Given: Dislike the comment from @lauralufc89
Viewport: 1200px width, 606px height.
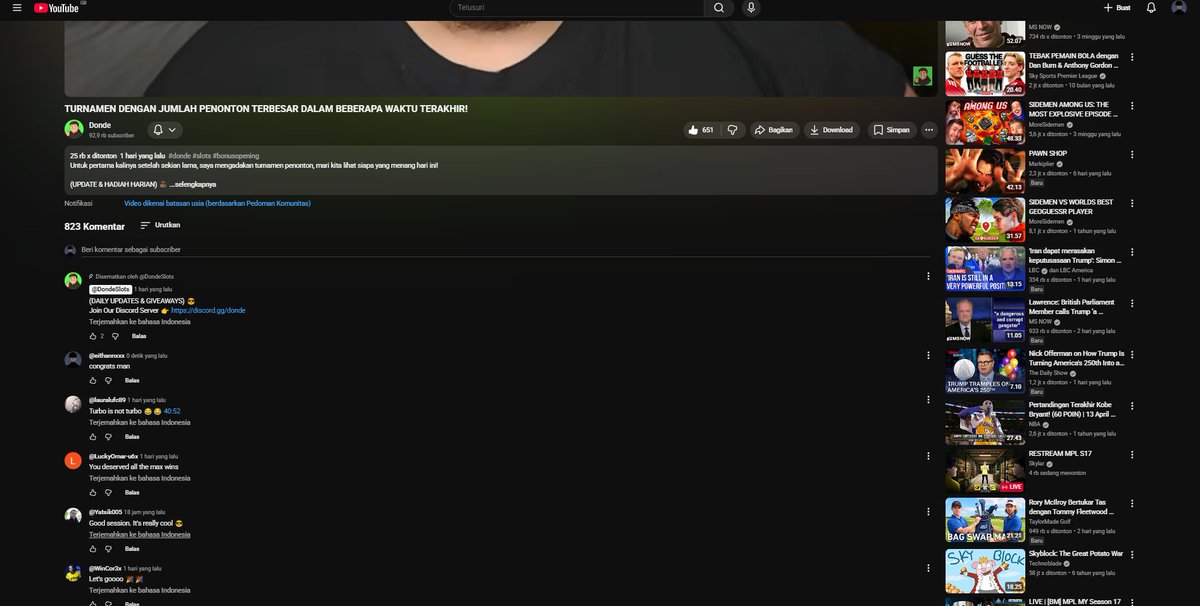Looking at the screenshot, I should pos(107,436).
